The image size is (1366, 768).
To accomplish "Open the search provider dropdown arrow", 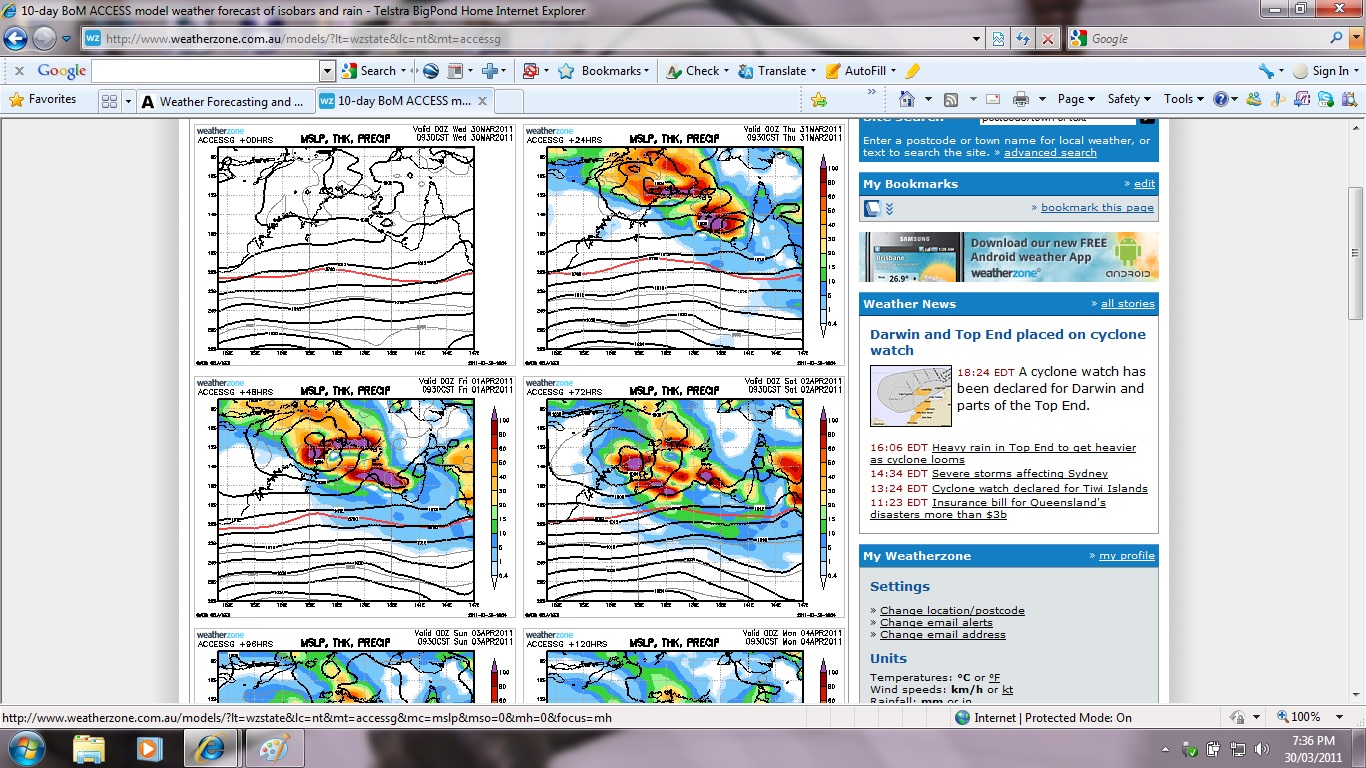I will 1354,39.
